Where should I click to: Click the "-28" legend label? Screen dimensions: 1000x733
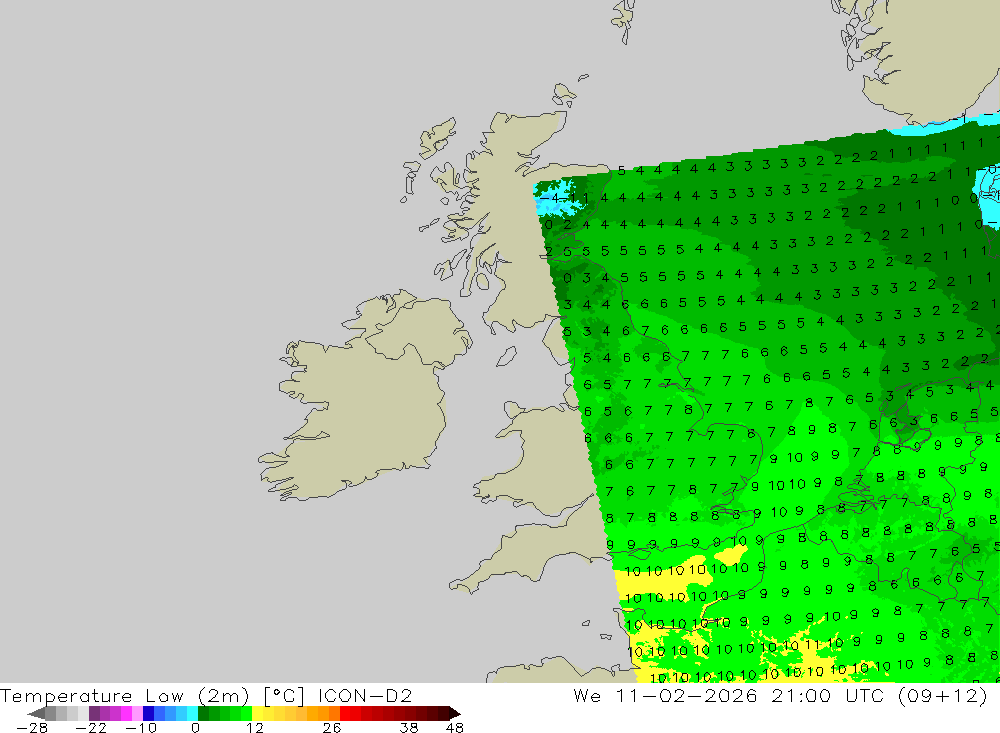point(32,727)
